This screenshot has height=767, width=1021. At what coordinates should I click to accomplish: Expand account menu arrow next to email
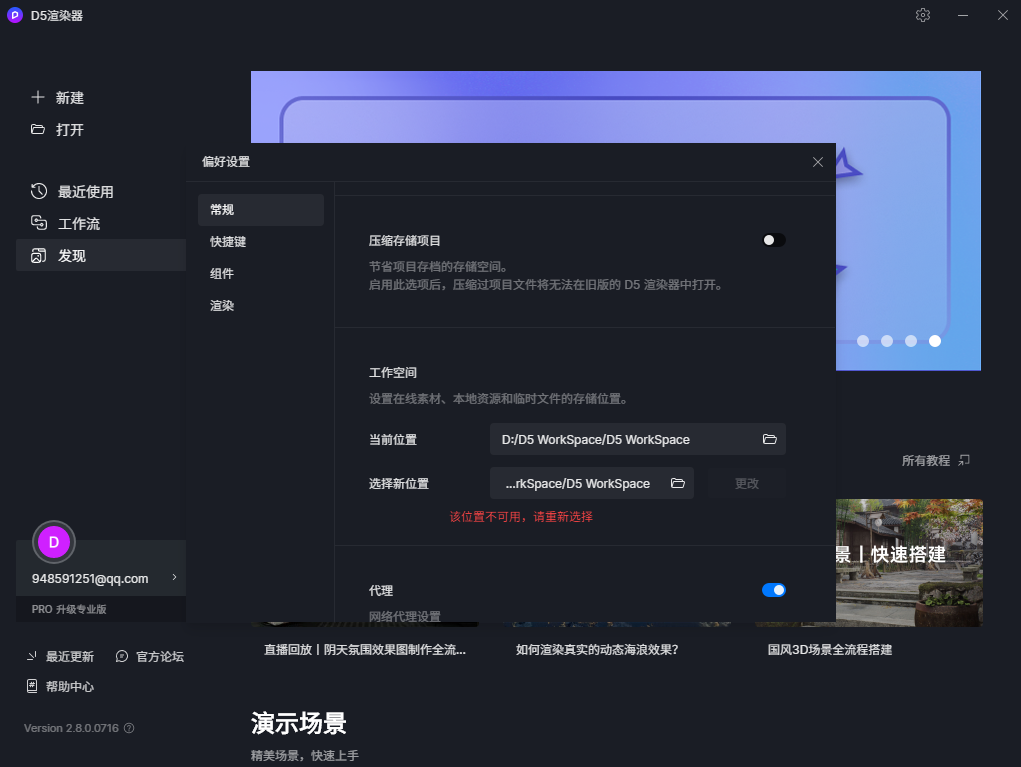pos(174,578)
